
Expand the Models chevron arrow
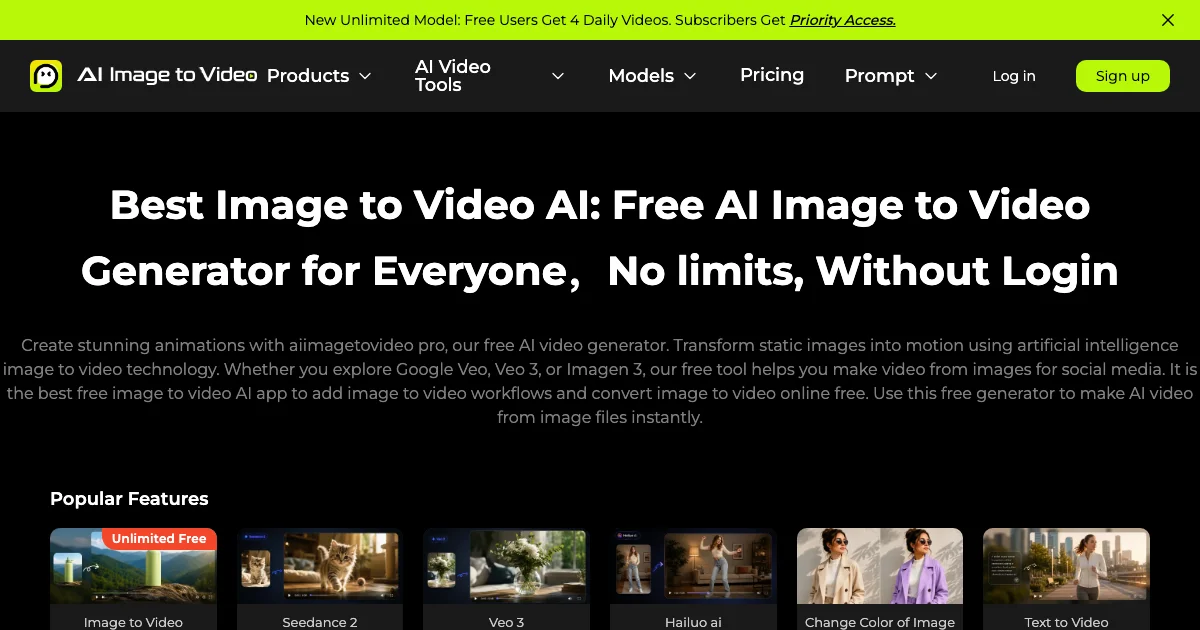689,76
